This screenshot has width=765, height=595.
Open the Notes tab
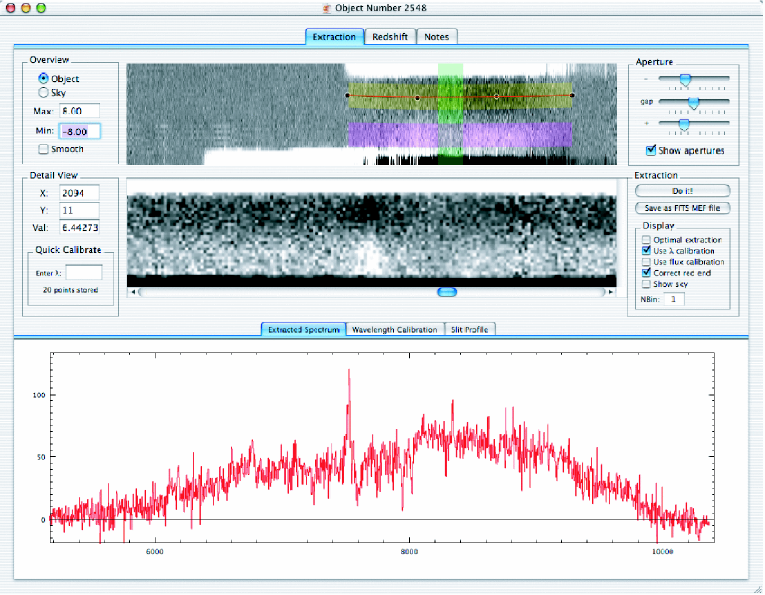click(x=436, y=36)
